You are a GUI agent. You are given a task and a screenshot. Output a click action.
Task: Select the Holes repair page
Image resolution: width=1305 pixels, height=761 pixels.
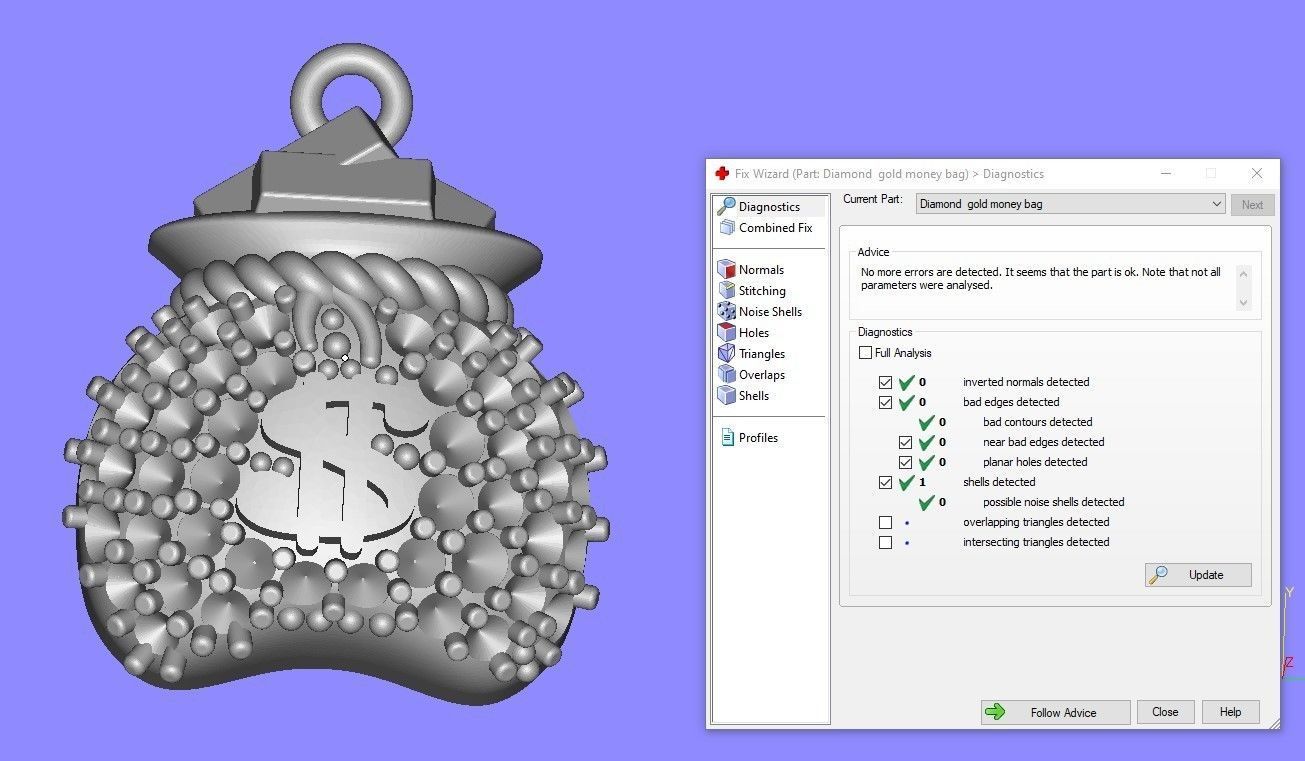[751, 332]
